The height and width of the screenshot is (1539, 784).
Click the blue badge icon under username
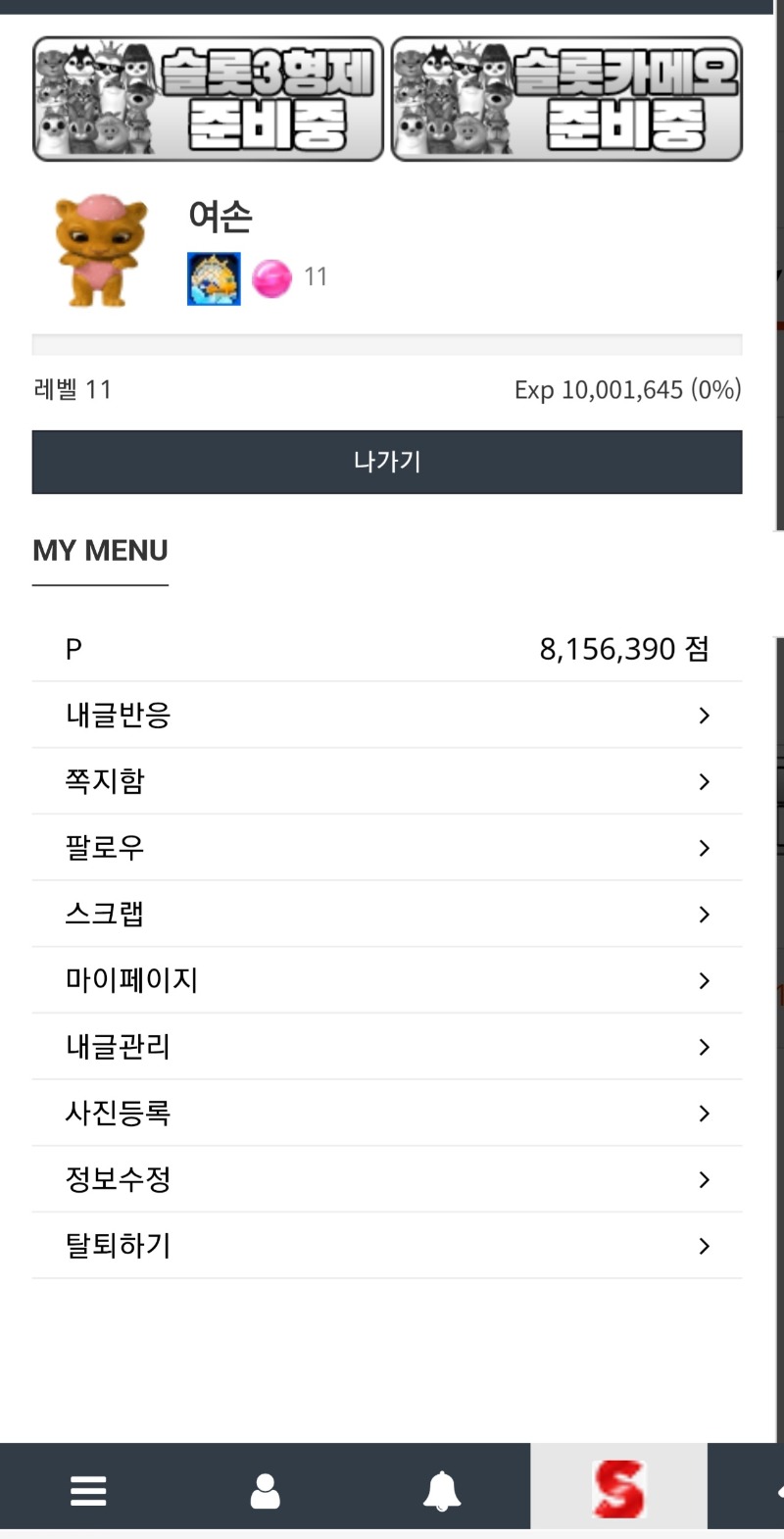tap(214, 279)
